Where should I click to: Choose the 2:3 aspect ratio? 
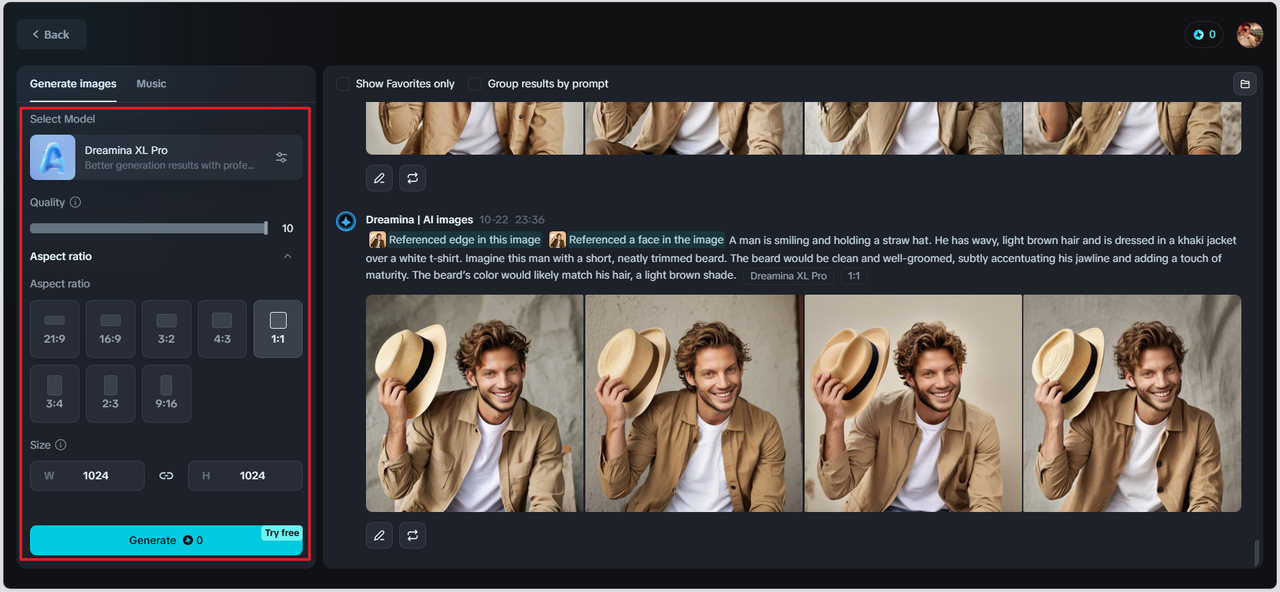pyautogui.click(x=111, y=393)
